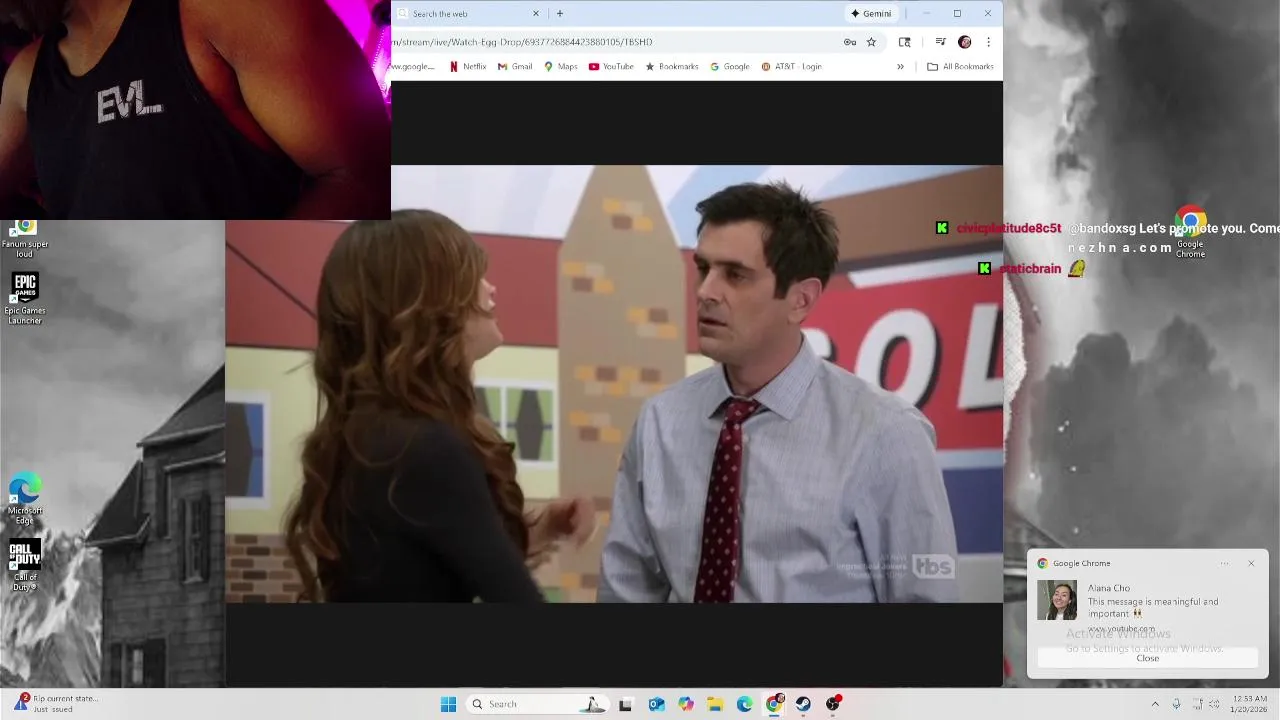Open Google Chrome desktop shortcut
The height and width of the screenshot is (720, 1280).
1190,233
